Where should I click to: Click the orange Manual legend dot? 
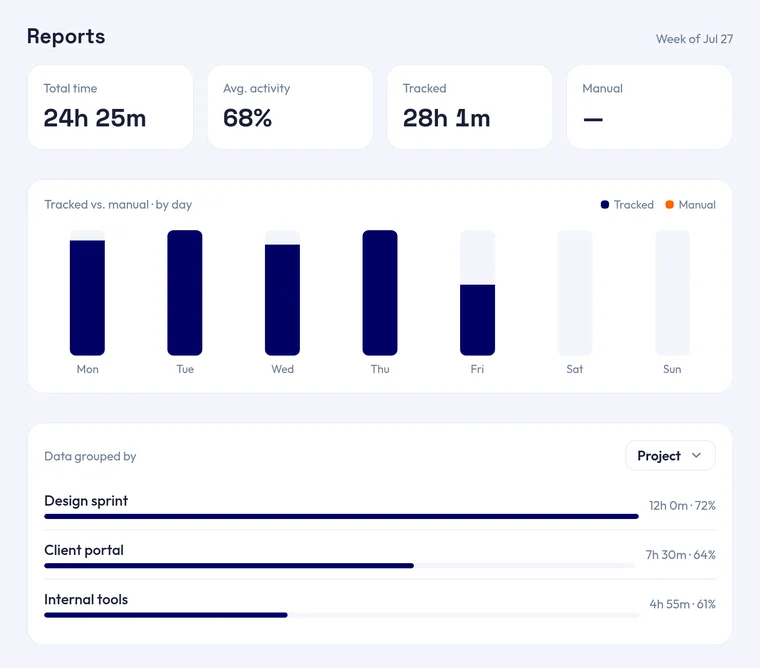669,205
